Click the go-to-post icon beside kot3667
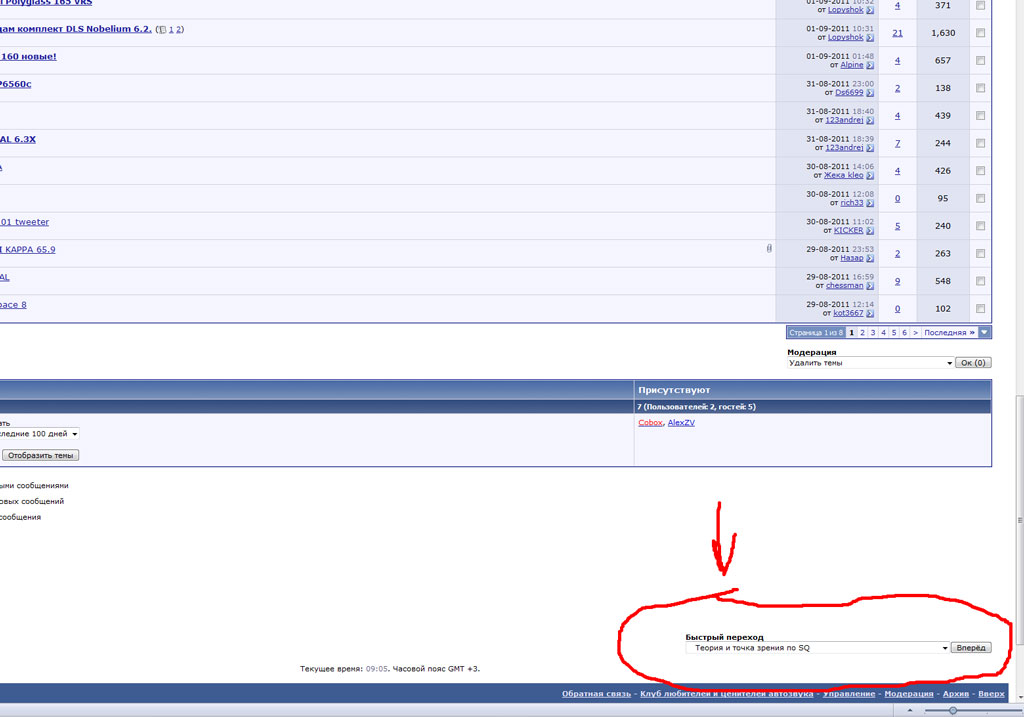1024x717 pixels. click(870, 313)
